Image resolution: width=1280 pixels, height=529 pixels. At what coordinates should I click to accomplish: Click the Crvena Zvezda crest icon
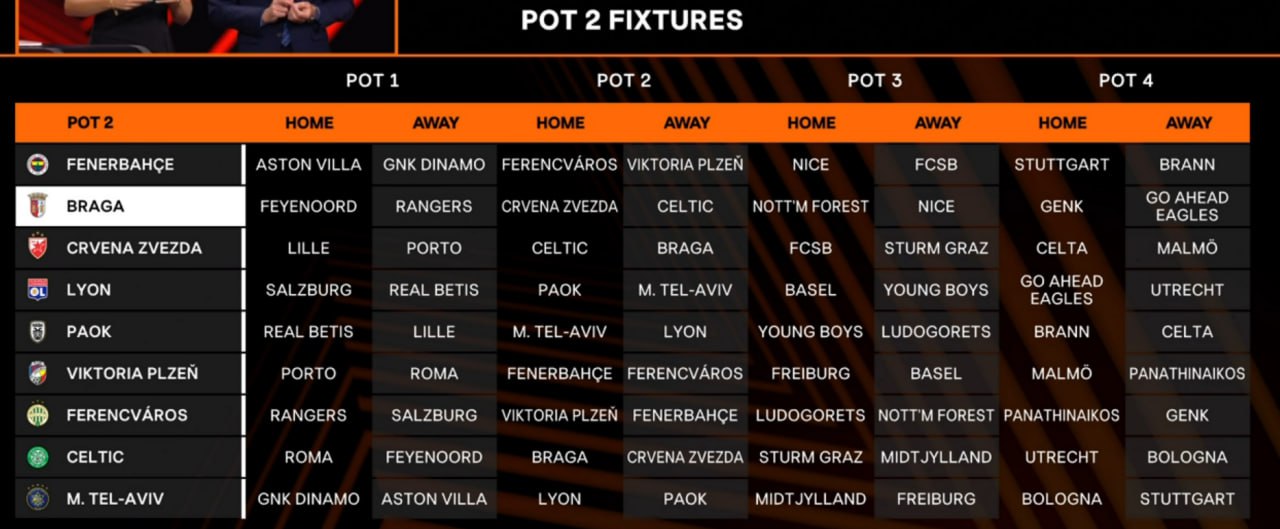point(38,248)
